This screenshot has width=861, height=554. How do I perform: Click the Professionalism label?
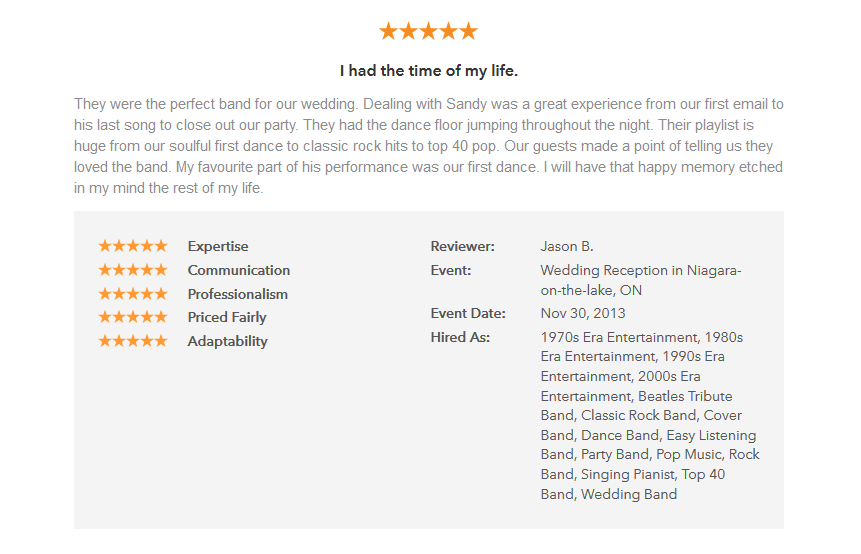(238, 294)
